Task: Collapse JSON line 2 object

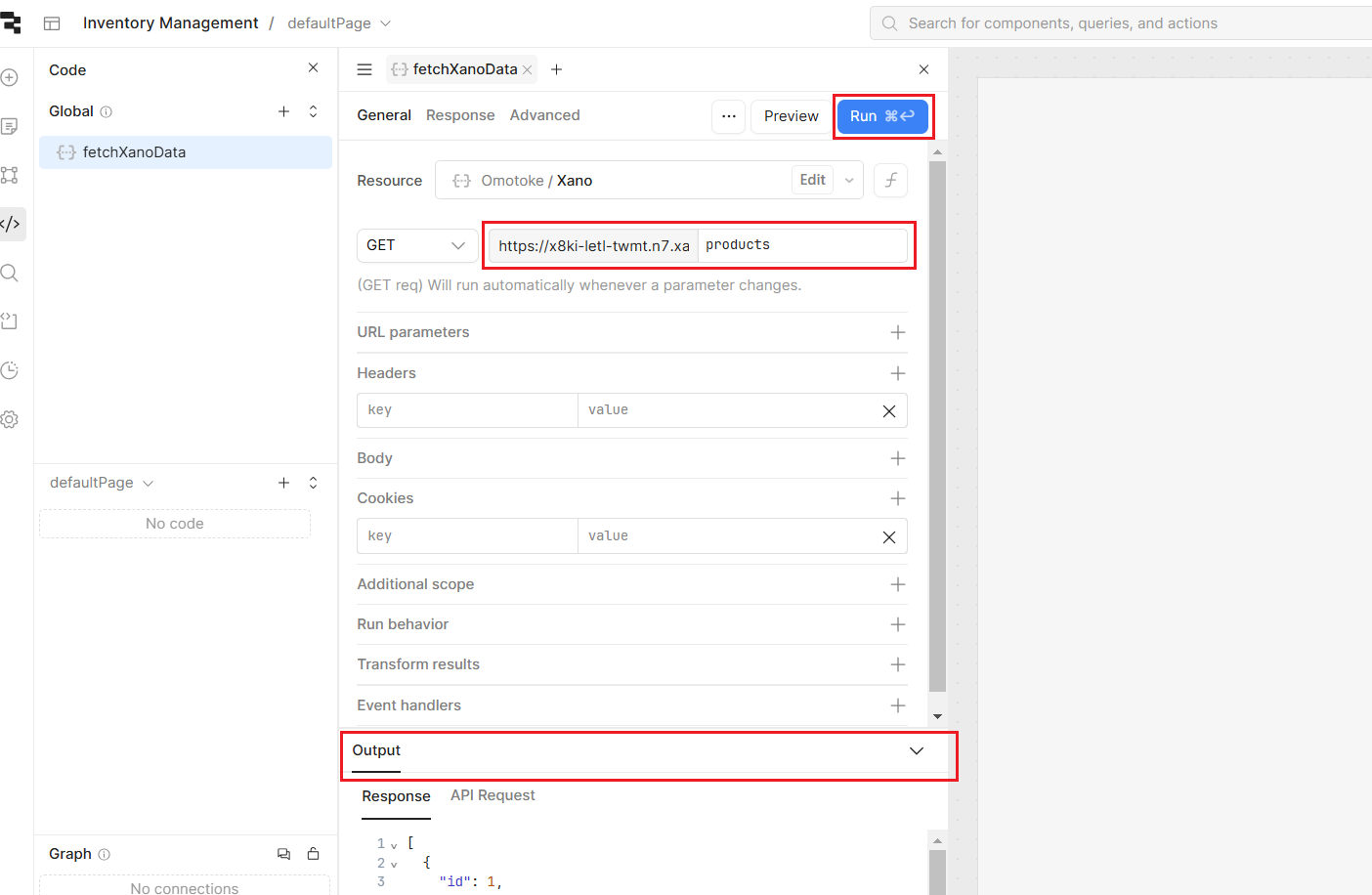Action: coord(394,865)
